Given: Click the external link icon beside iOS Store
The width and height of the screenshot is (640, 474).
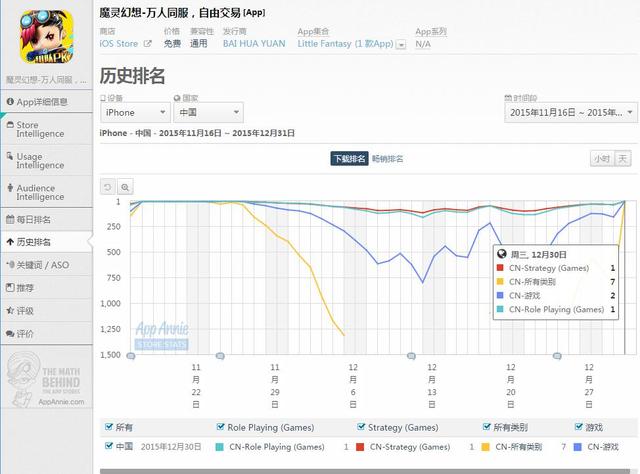Looking at the screenshot, I should point(147,44).
